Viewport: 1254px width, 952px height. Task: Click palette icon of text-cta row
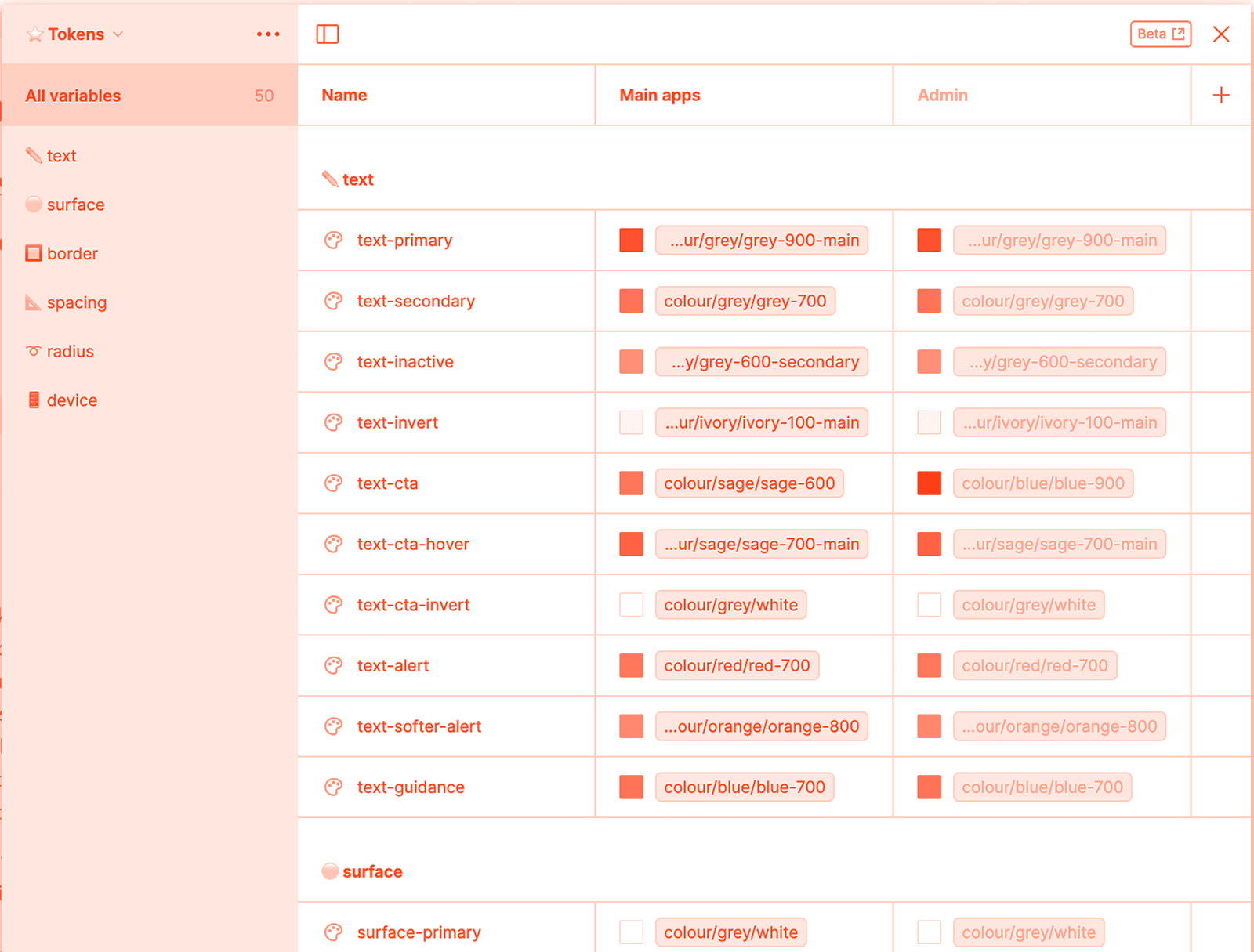[333, 483]
